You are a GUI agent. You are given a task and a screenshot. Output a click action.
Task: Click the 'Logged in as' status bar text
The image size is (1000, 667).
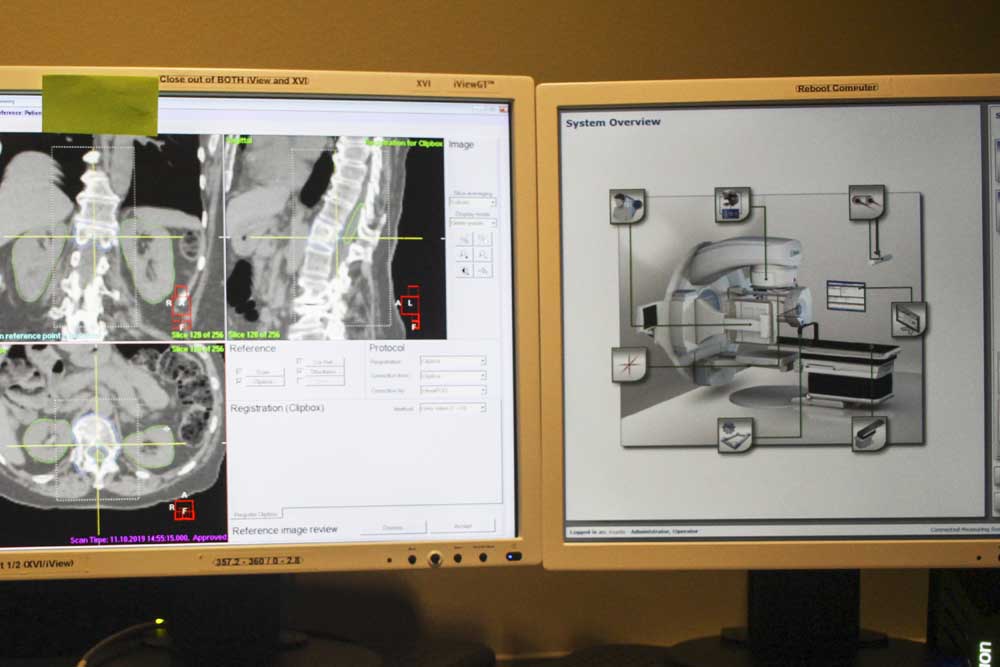pos(633,531)
